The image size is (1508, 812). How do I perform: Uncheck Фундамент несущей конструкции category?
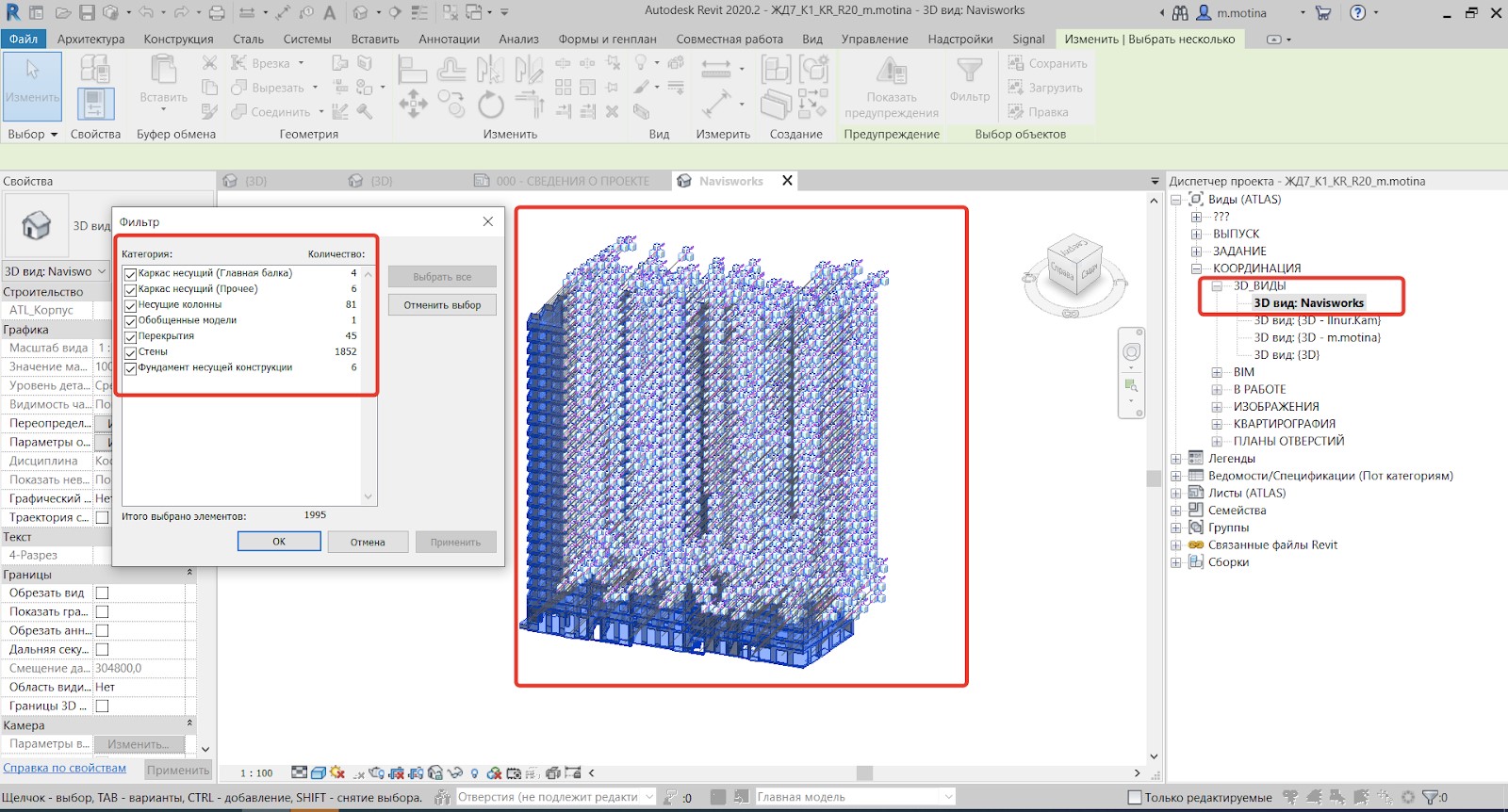click(131, 368)
